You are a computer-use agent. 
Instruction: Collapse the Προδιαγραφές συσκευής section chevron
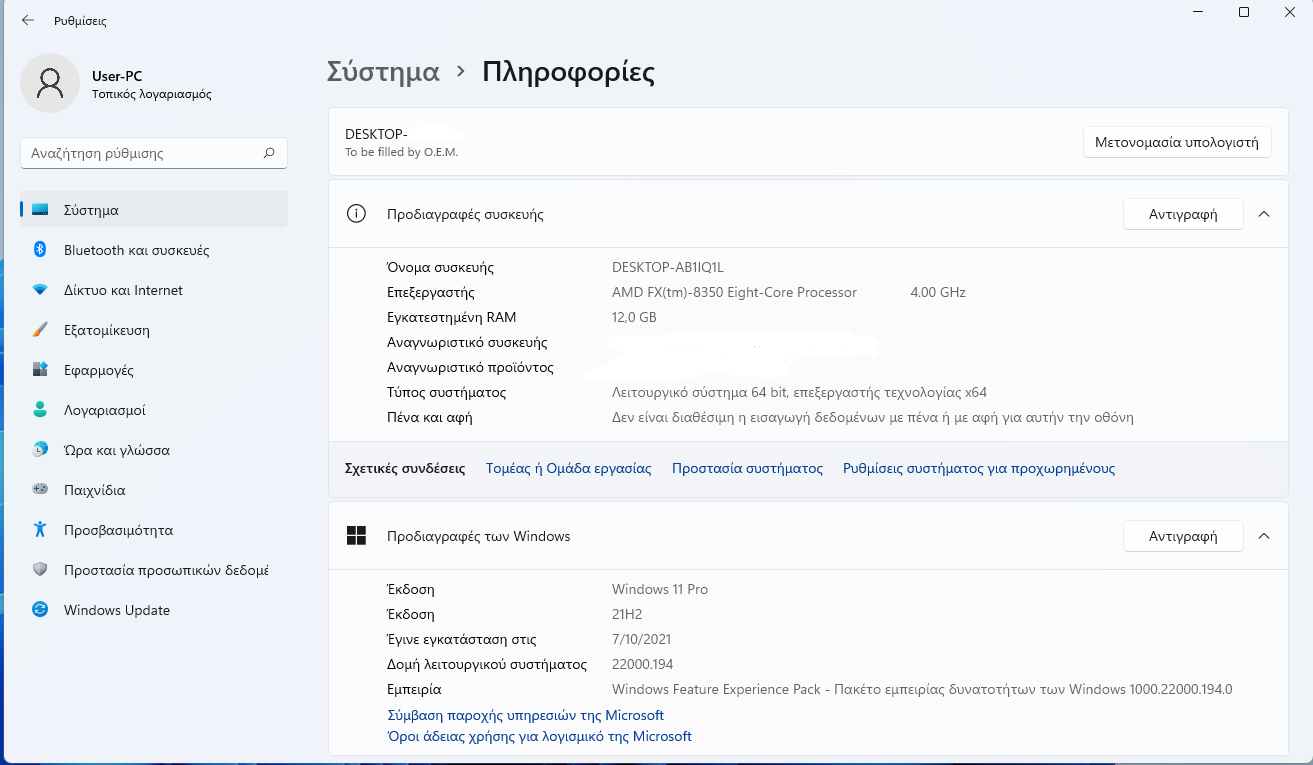(1264, 214)
